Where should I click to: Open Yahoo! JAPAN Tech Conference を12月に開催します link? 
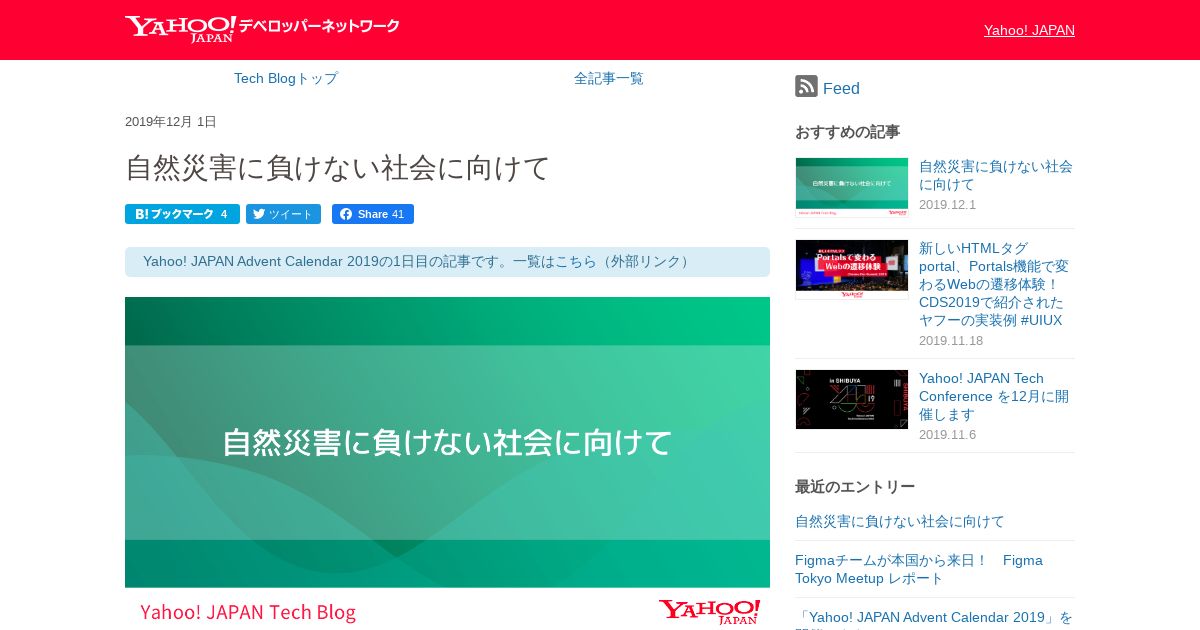(x=994, y=396)
